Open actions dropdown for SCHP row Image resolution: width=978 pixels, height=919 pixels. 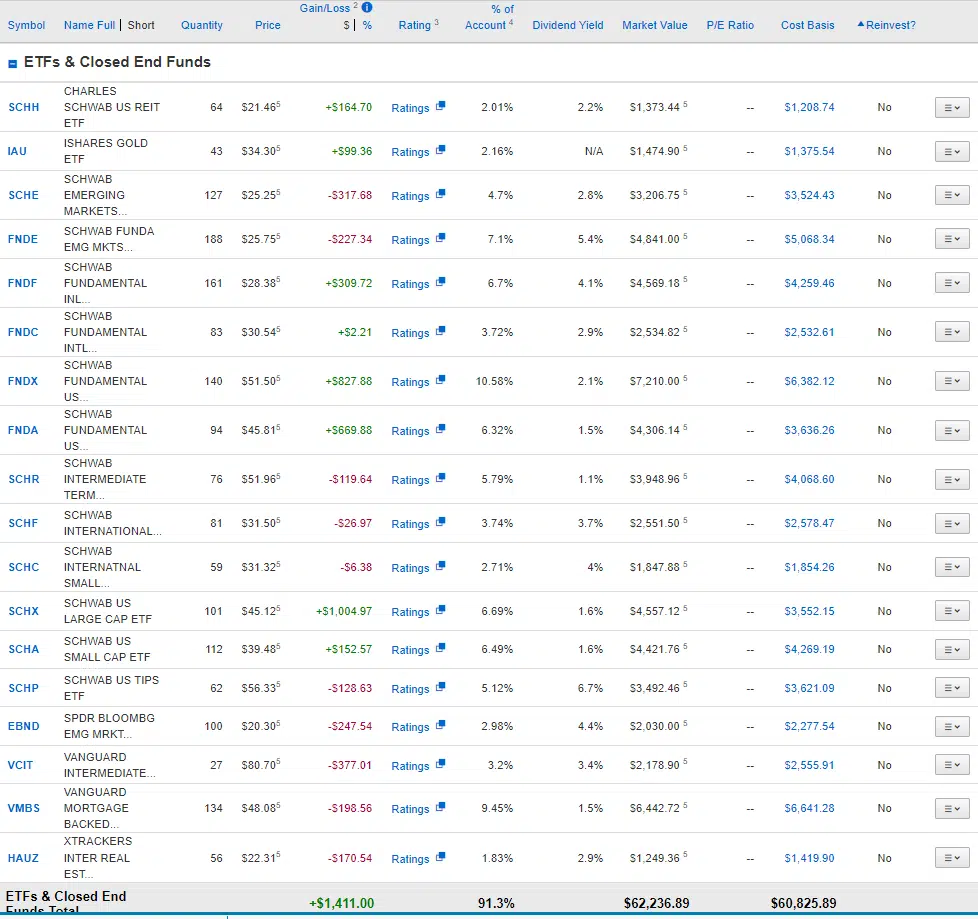952,688
